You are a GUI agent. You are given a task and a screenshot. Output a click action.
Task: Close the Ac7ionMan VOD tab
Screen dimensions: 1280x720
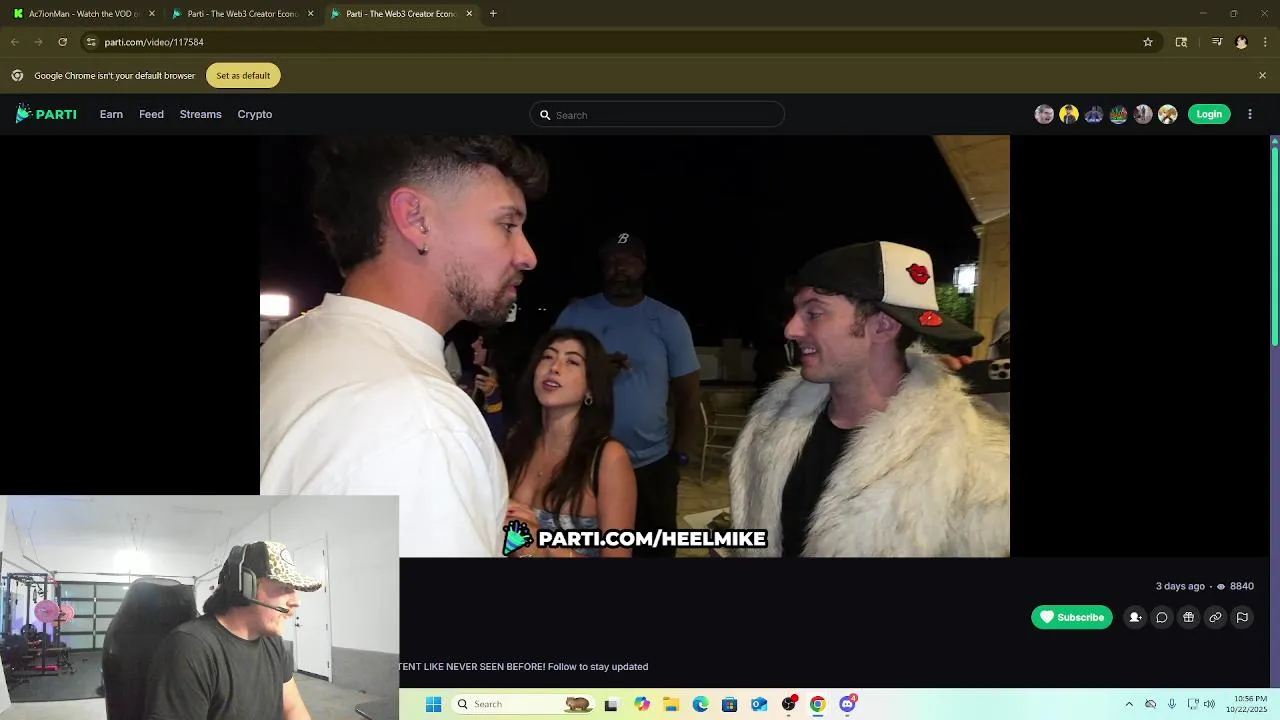152,14
